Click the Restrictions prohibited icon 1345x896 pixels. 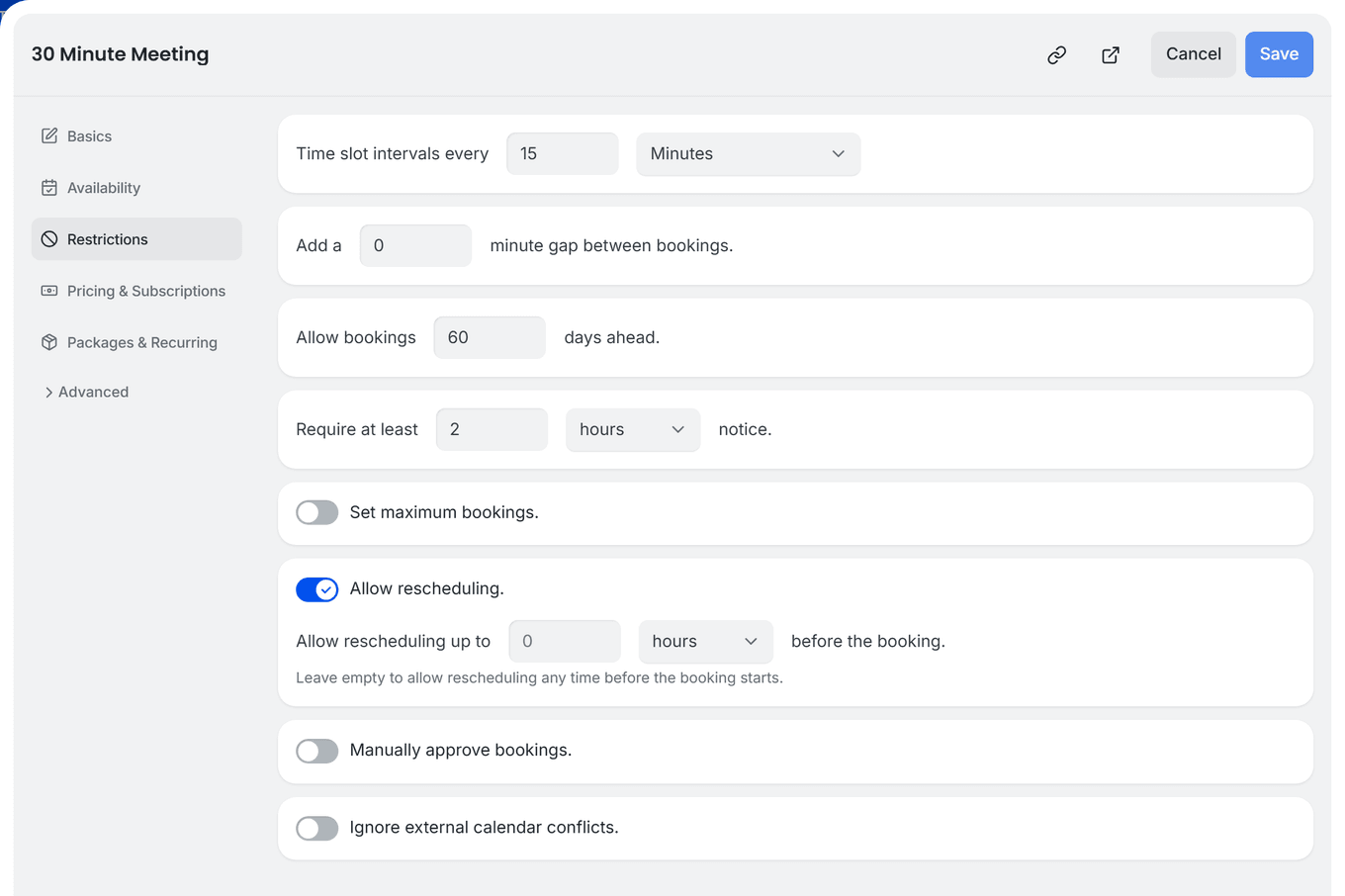tap(49, 238)
